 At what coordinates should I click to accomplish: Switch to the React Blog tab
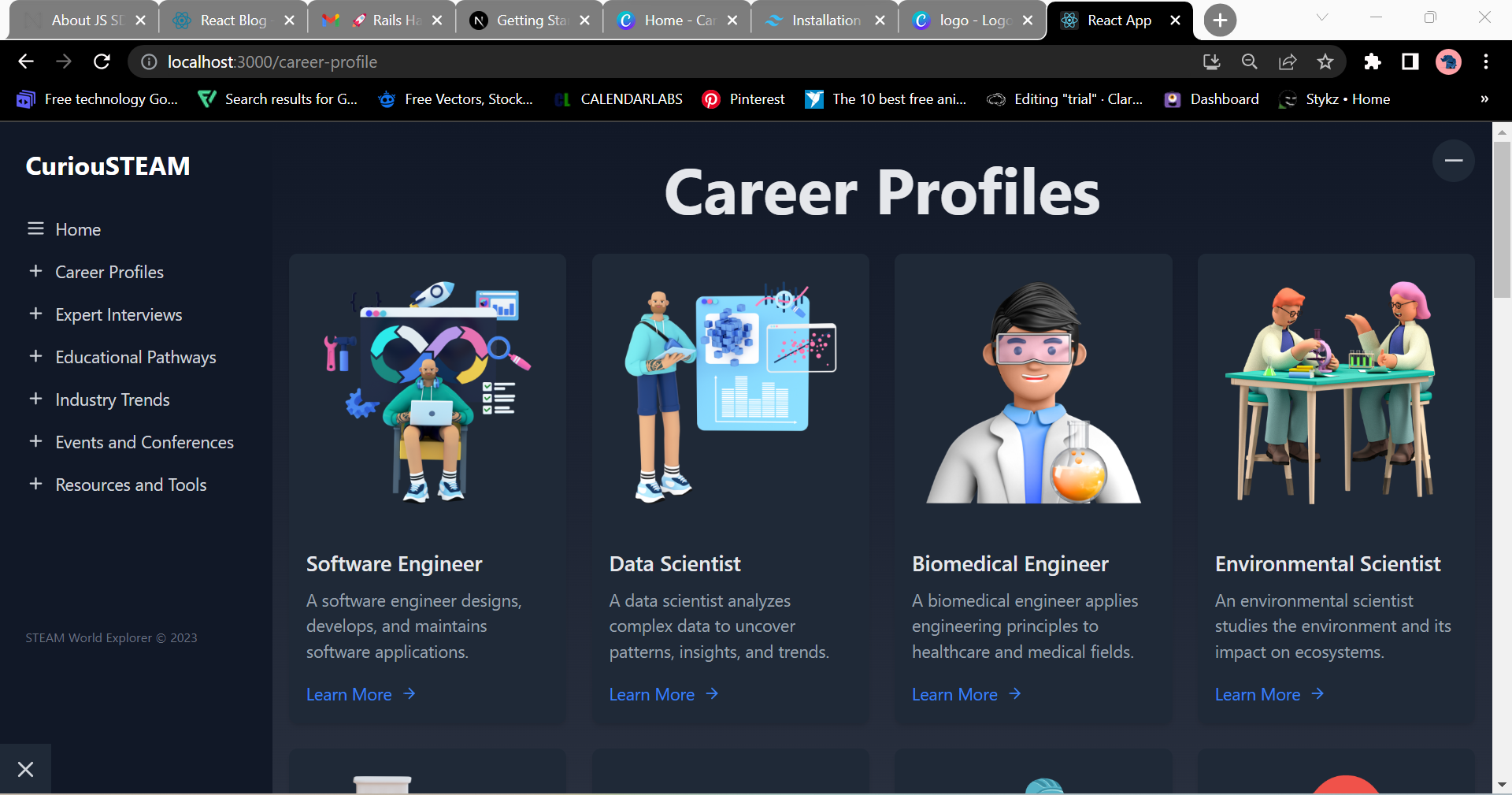click(x=233, y=20)
